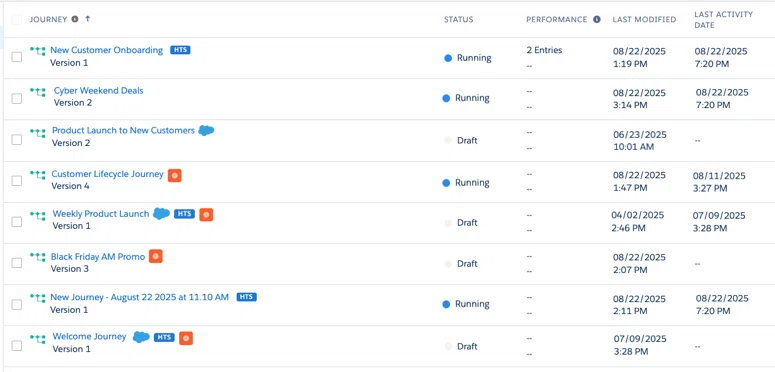Click Salesforce cloud icon on Product Launch to New Customers
This screenshot has height=372, width=775.
click(x=206, y=130)
